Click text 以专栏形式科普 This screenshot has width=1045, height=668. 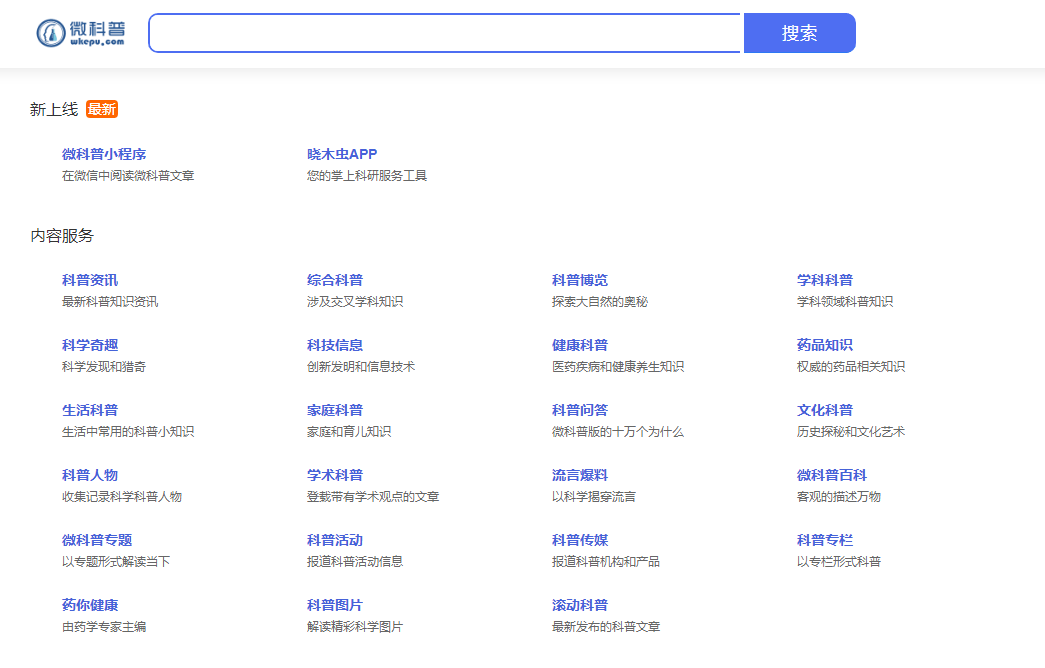[x=838, y=562]
